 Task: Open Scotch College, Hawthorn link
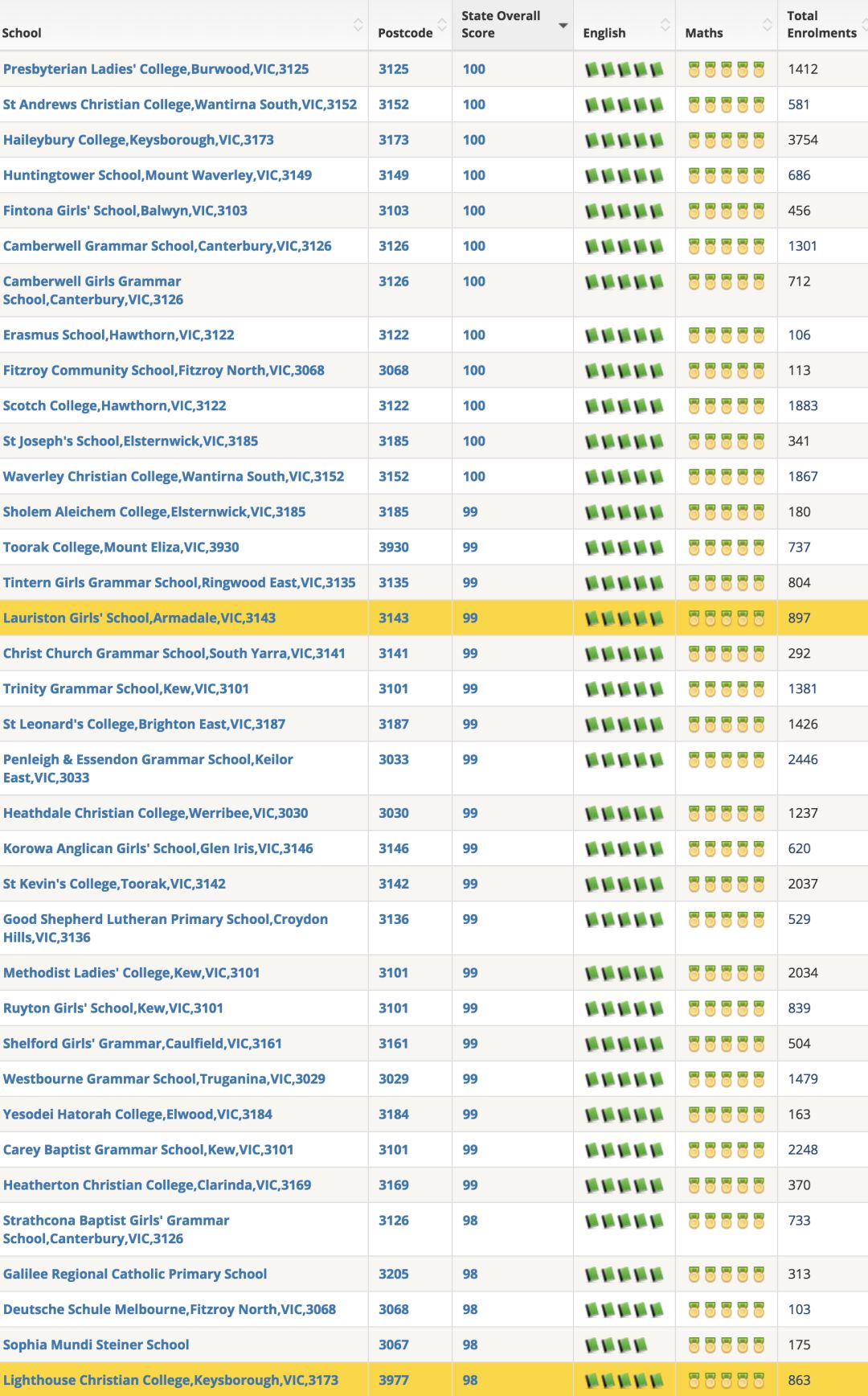pyautogui.click(x=115, y=405)
